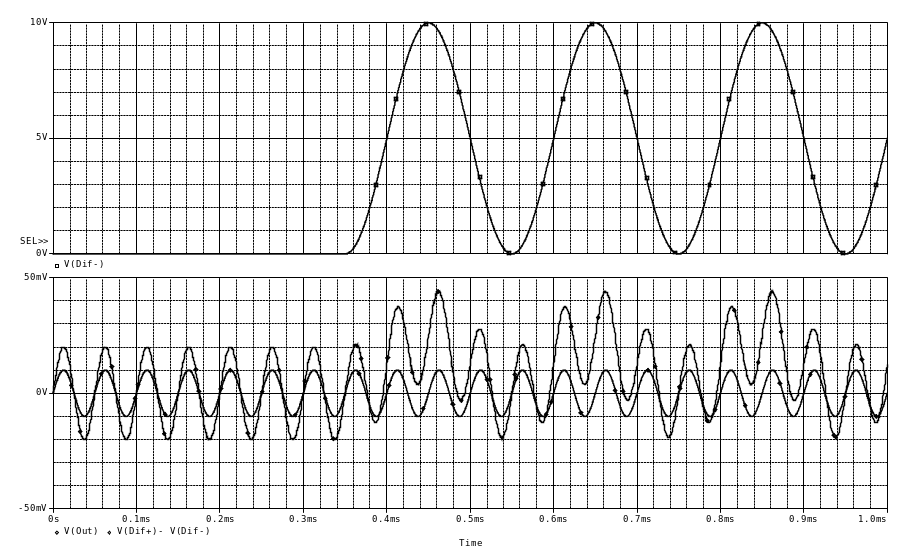Select the first trace name in lower legend

pyautogui.click(x=82, y=532)
